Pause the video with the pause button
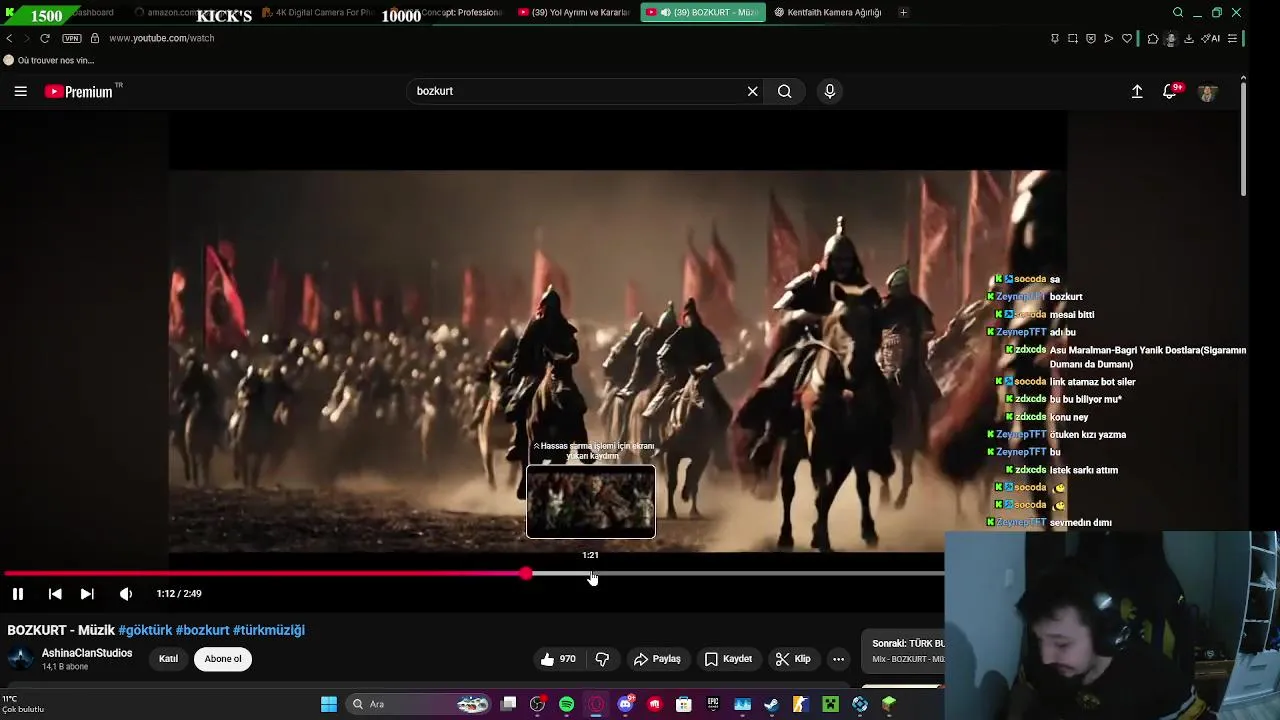The image size is (1280, 720). pyautogui.click(x=17, y=594)
